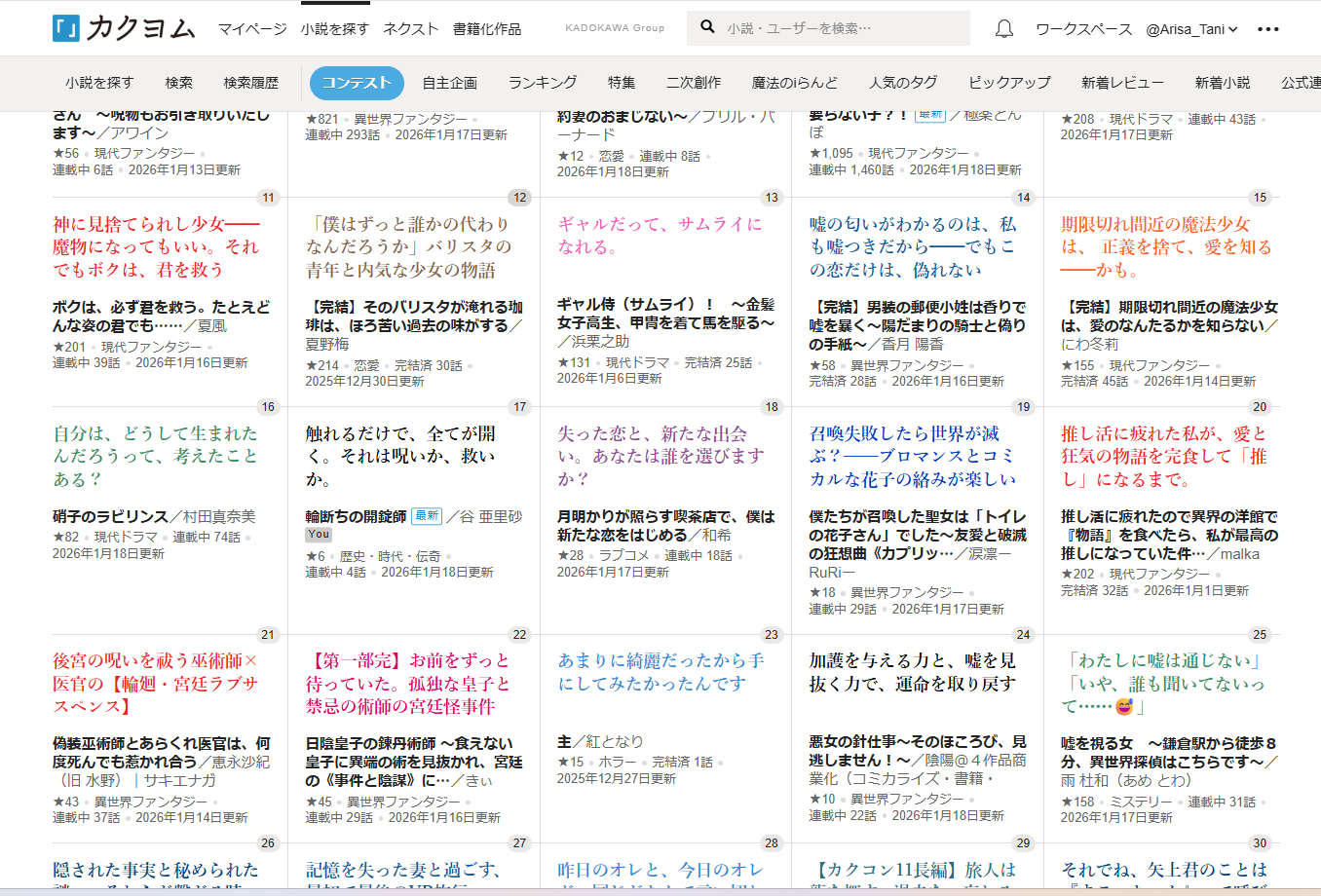Expand the @Arisa_Tani account dropdown
Screen dimensions: 1321x896
coord(1191,29)
